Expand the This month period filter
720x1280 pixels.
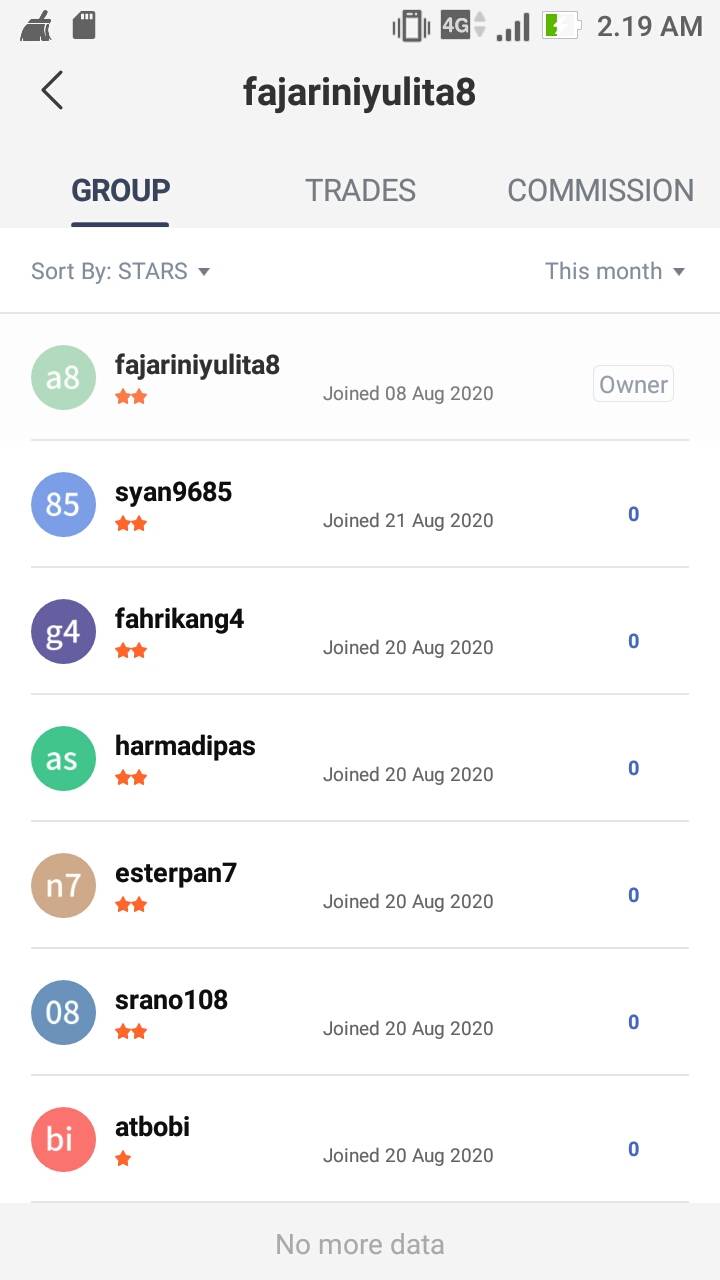(x=614, y=271)
